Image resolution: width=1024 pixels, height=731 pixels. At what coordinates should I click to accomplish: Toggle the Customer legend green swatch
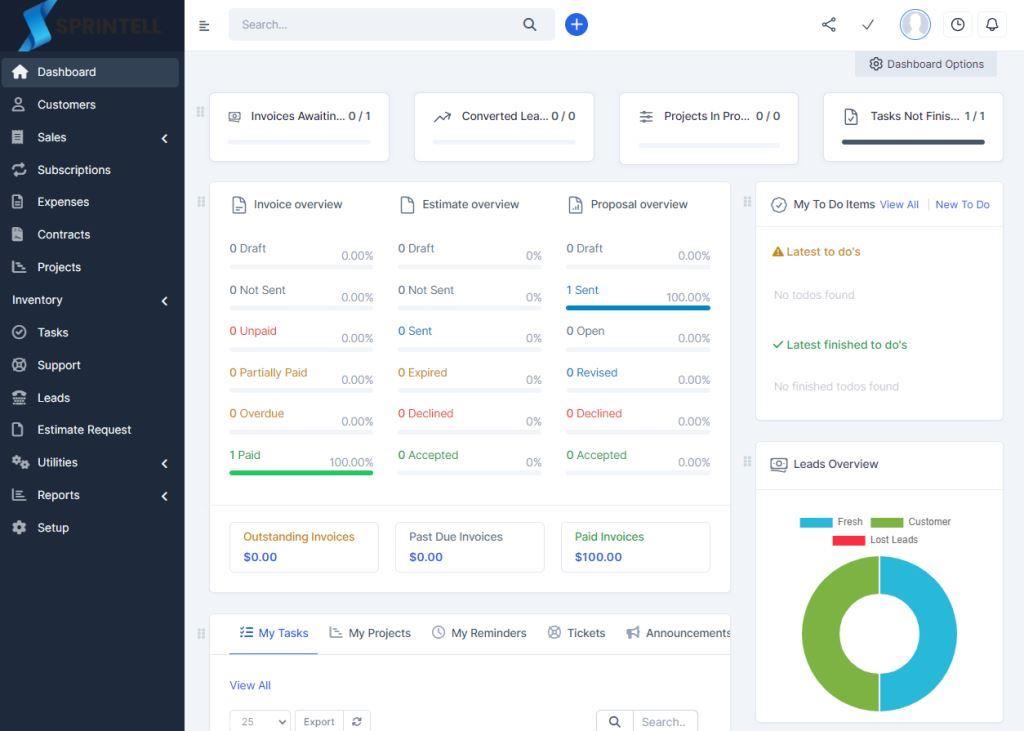886,522
